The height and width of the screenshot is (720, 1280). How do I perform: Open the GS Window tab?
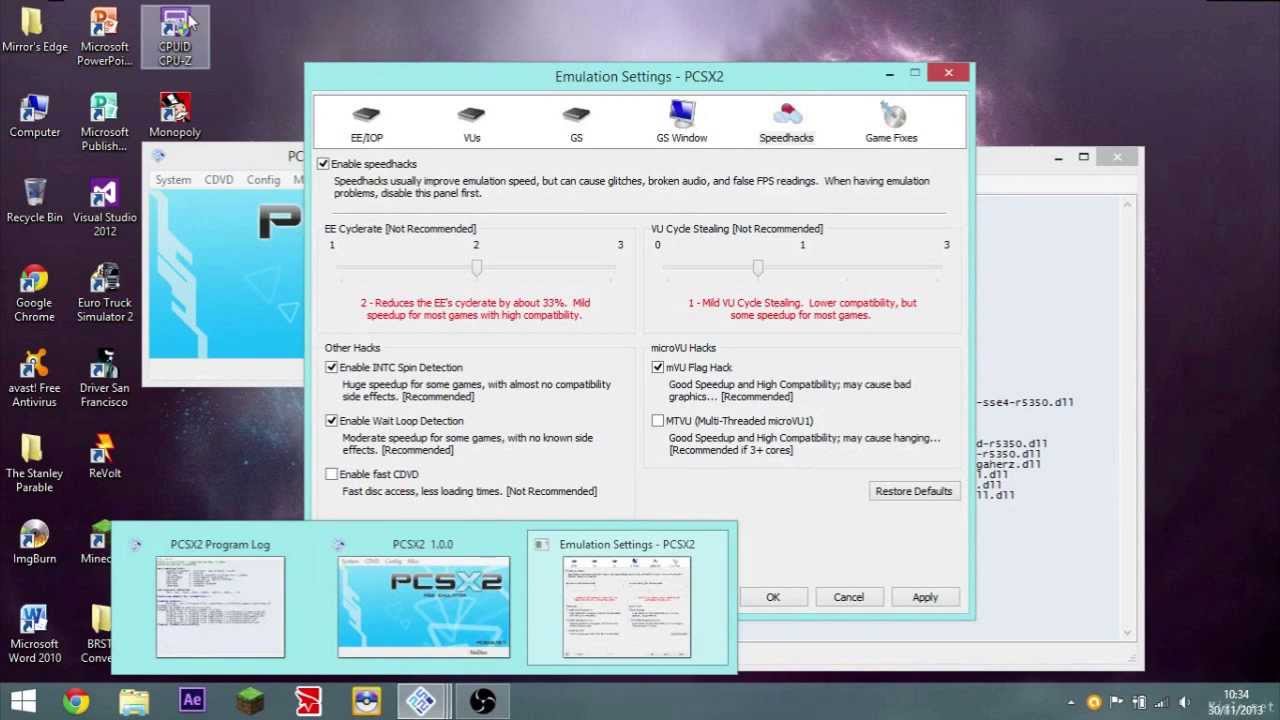tap(682, 123)
